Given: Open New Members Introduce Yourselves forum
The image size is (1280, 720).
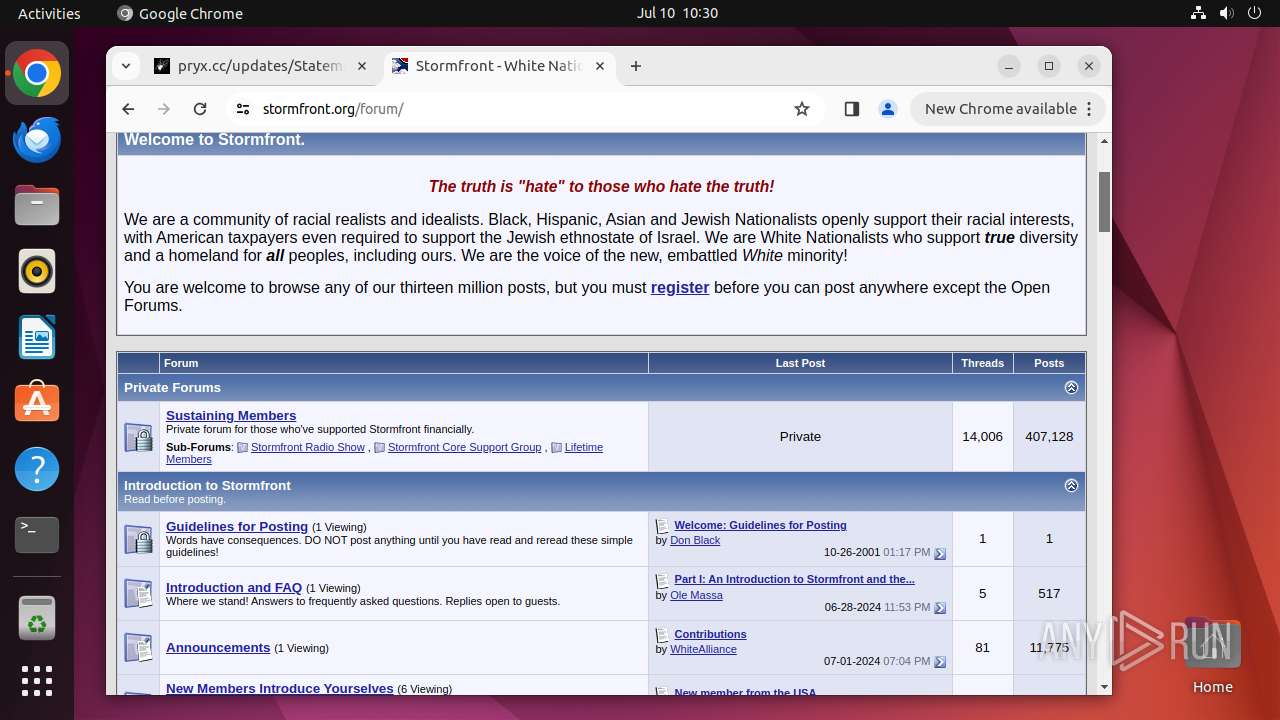Looking at the screenshot, I should [280, 688].
